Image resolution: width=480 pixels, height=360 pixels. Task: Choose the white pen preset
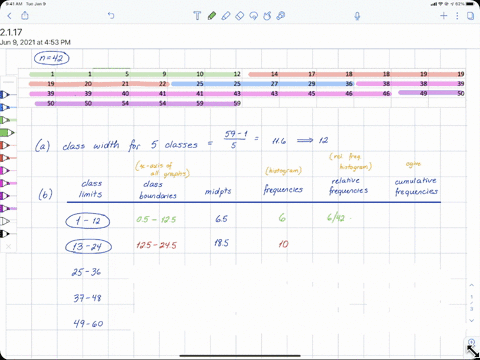tap(6, 221)
